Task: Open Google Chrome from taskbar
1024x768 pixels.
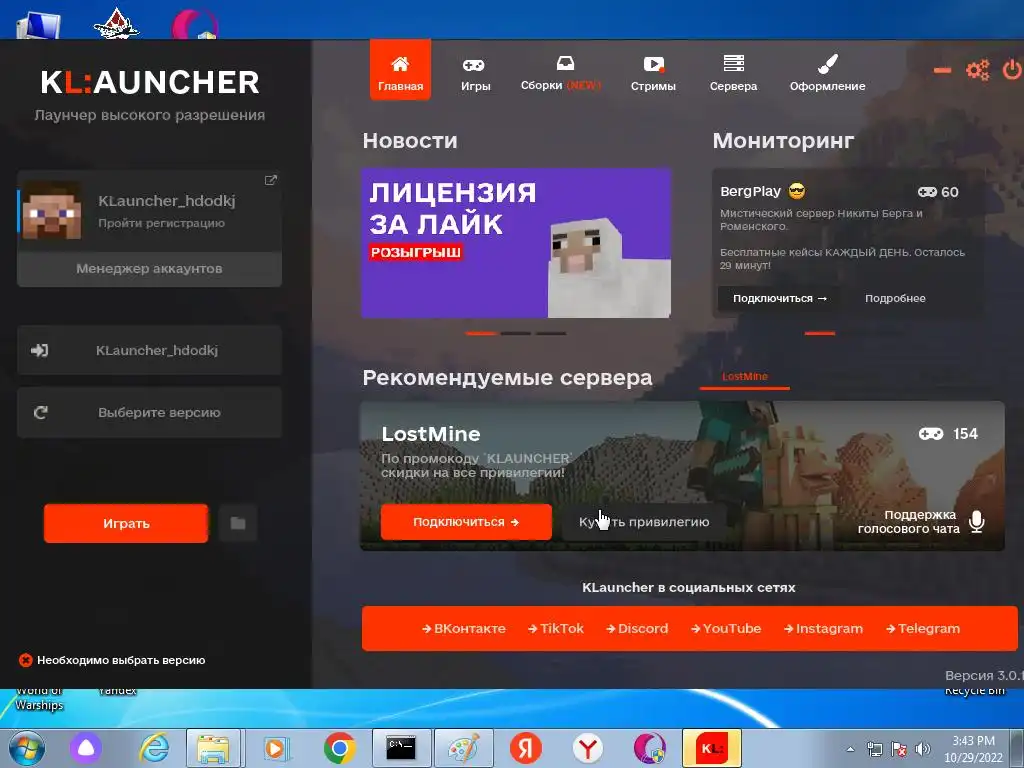Action: [x=340, y=748]
